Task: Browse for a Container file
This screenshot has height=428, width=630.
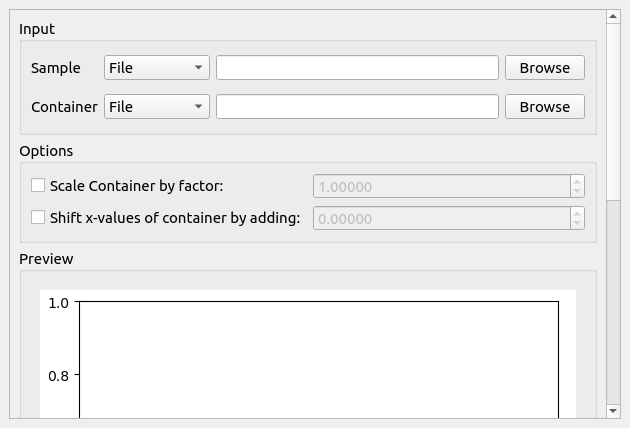Action: coord(544,107)
